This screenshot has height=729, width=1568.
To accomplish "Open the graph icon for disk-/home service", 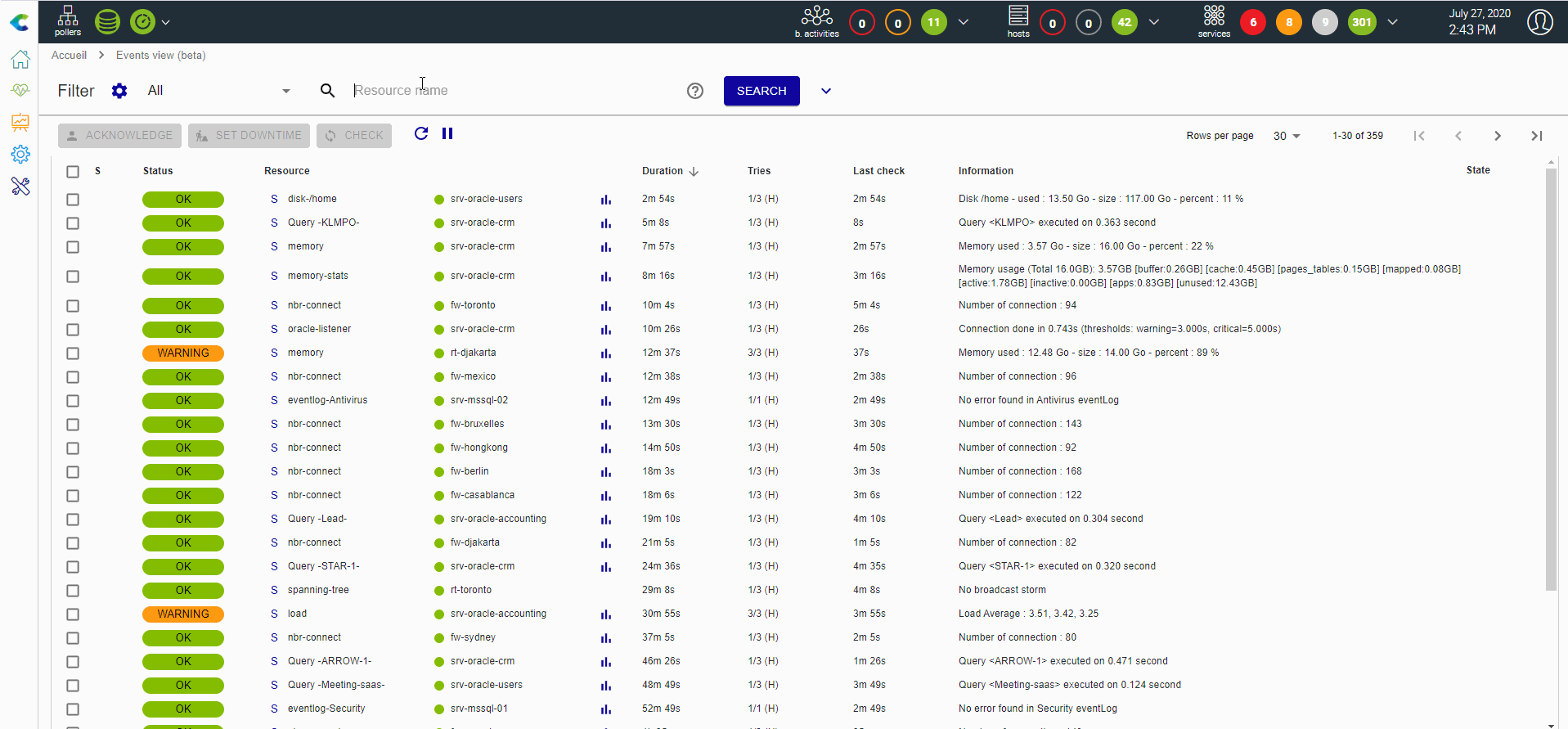I will click(606, 199).
